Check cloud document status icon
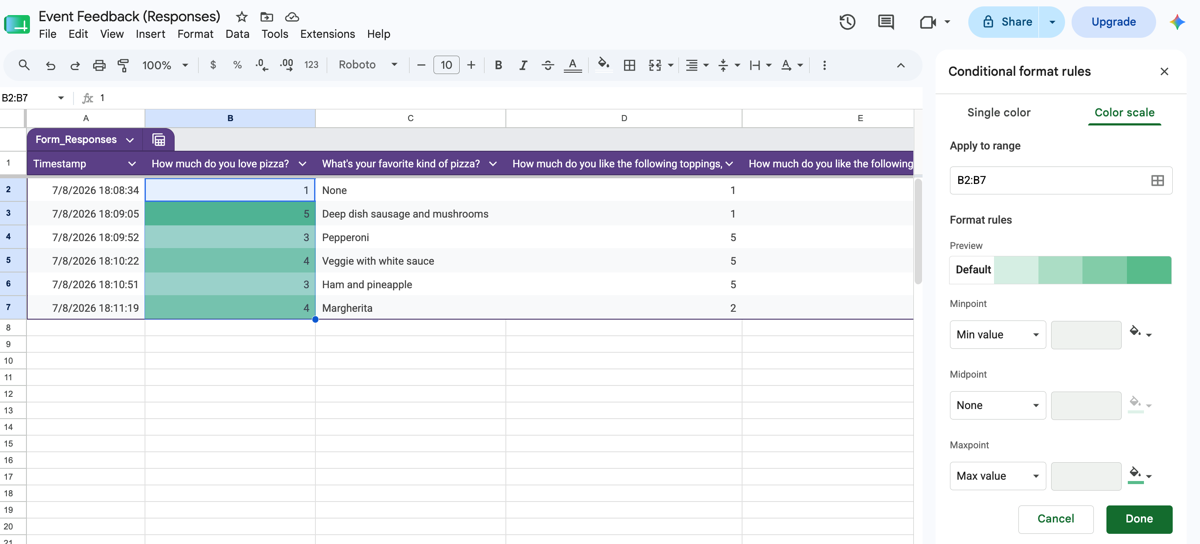Screen dimensions: 1200x544 pos(292,17)
